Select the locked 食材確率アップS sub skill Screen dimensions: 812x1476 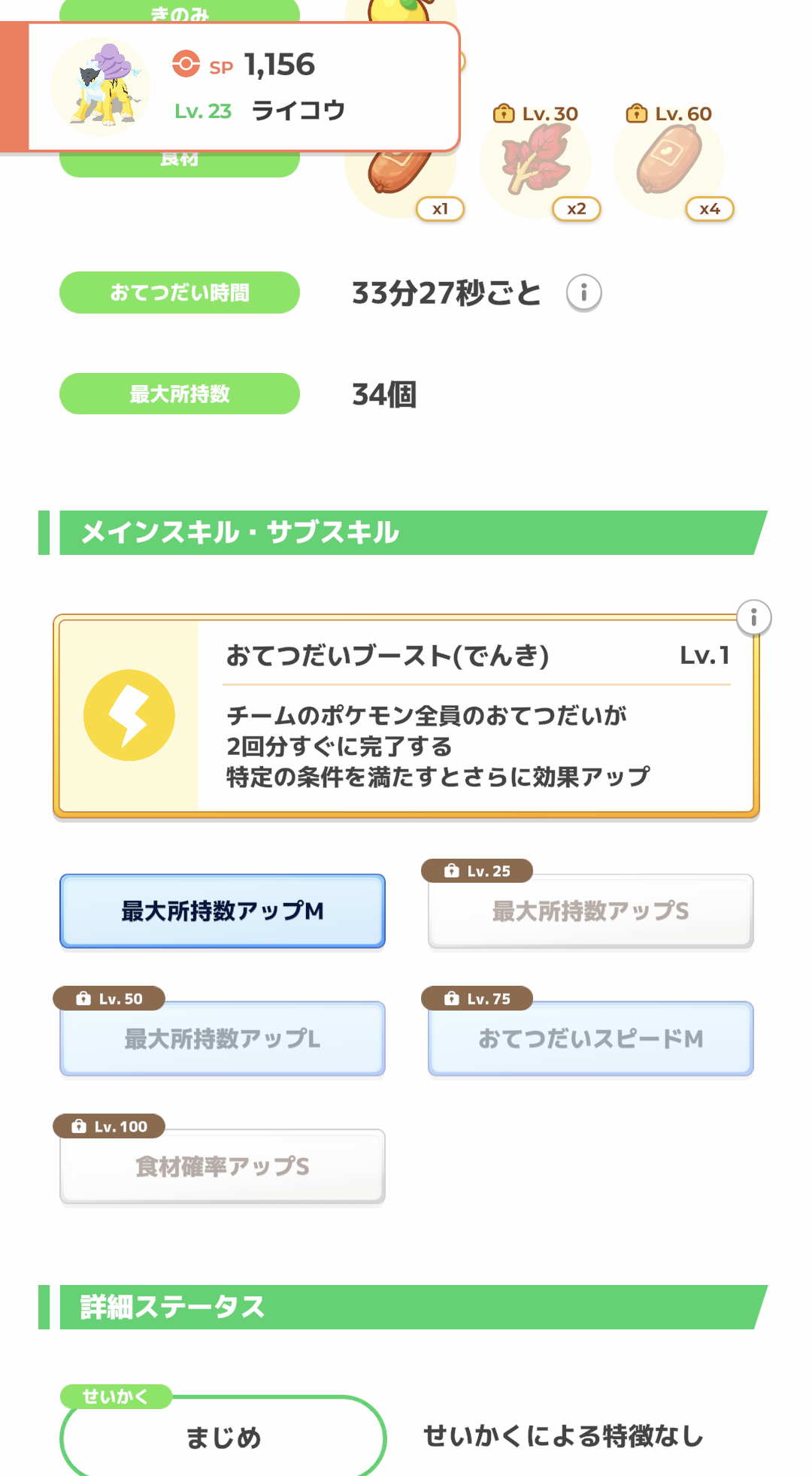pyautogui.click(x=223, y=1166)
